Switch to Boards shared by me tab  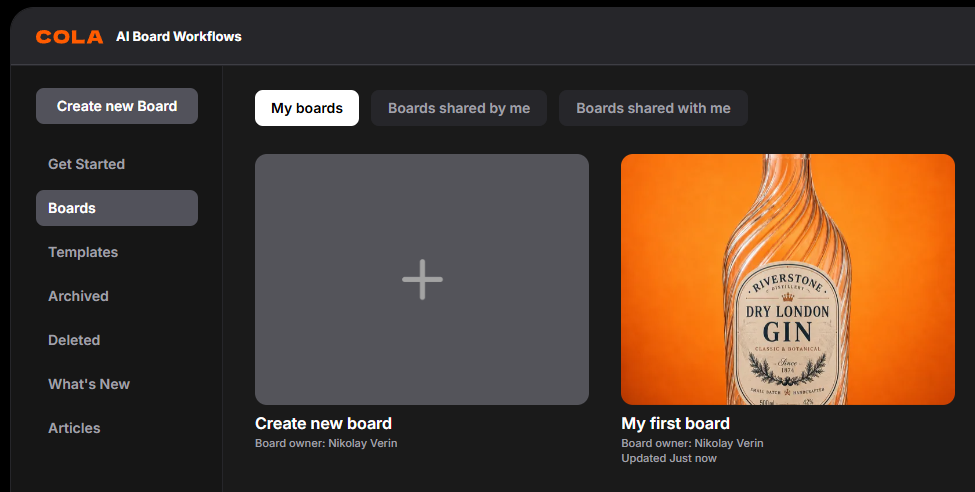click(x=459, y=108)
